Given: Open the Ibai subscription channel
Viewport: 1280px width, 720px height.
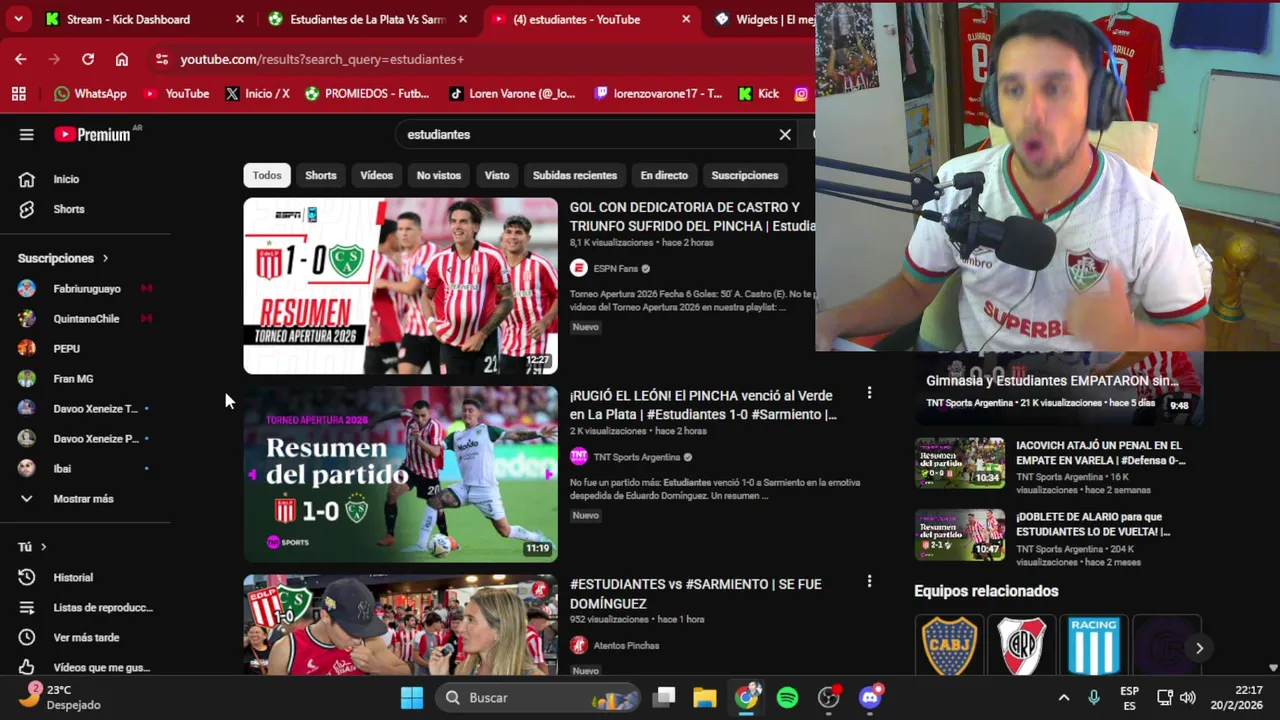Looking at the screenshot, I should point(62,468).
